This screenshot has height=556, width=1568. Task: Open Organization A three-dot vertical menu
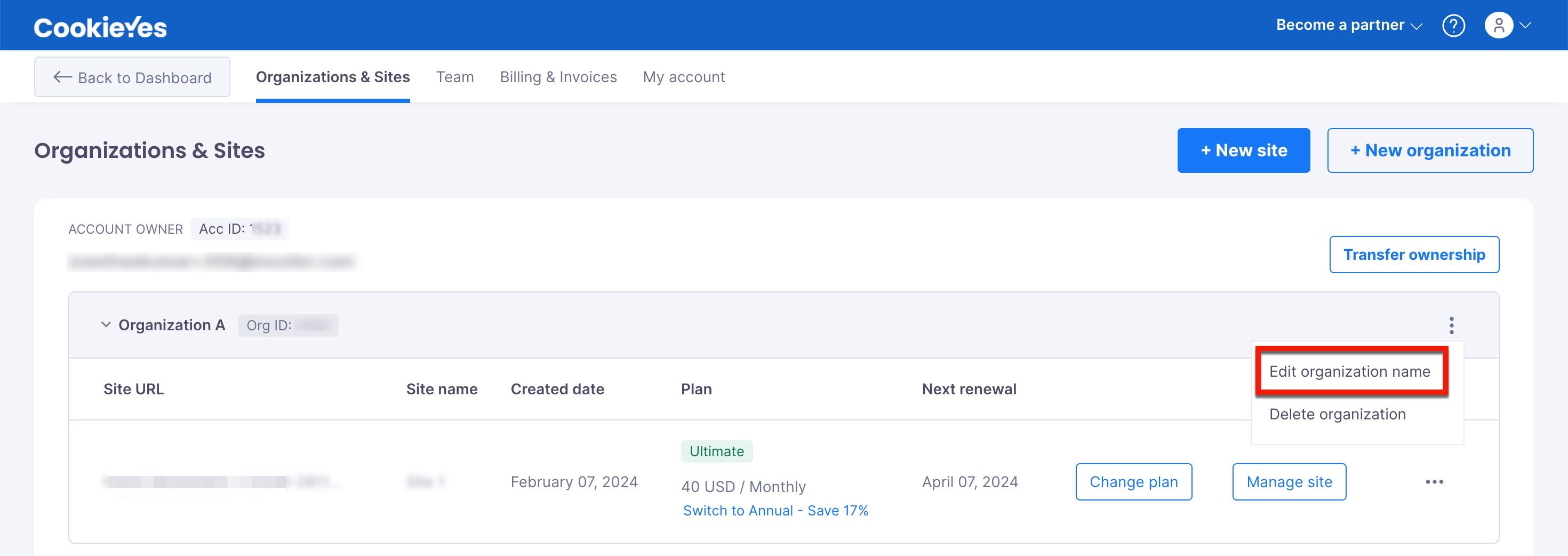pyautogui.click(x=1451, y=325)
